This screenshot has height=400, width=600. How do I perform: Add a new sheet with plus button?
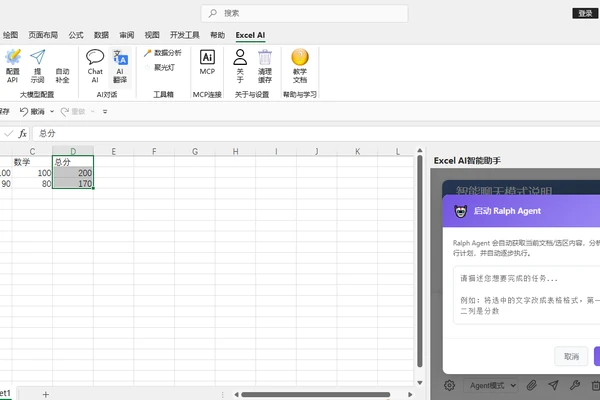coord(46,394)
